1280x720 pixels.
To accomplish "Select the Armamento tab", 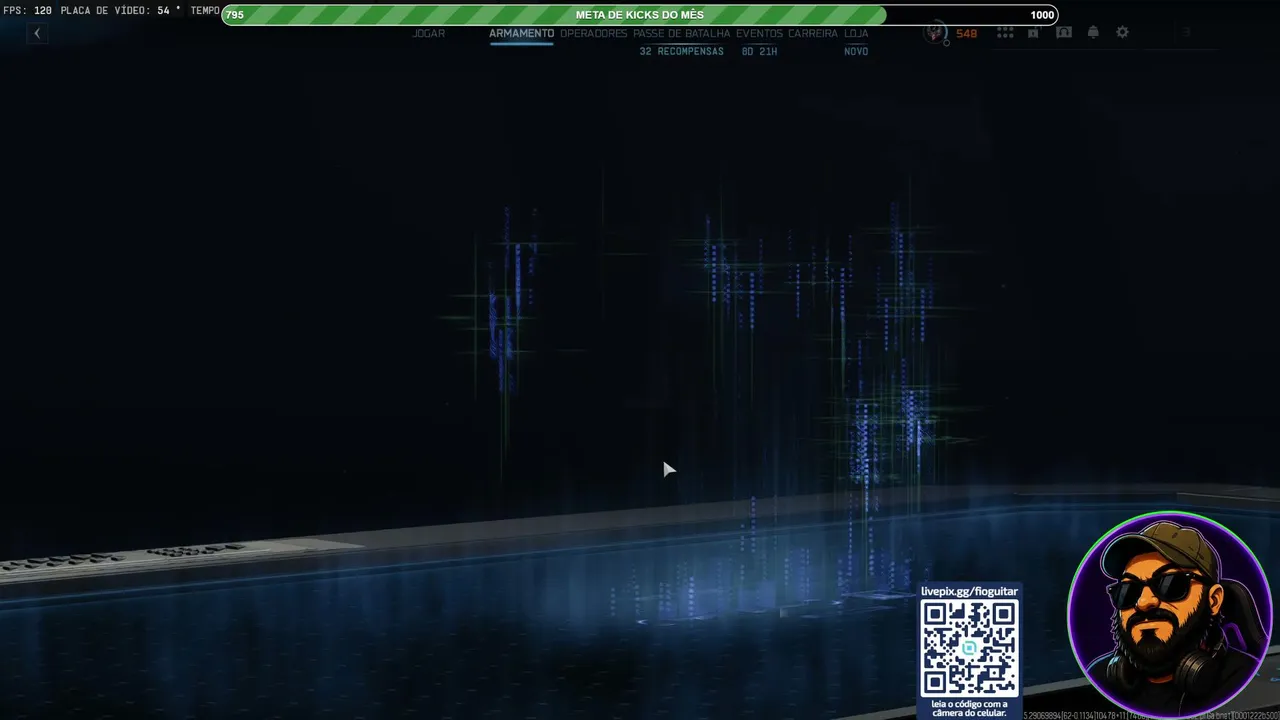I will pyautogui.click(x=521, y=33).
